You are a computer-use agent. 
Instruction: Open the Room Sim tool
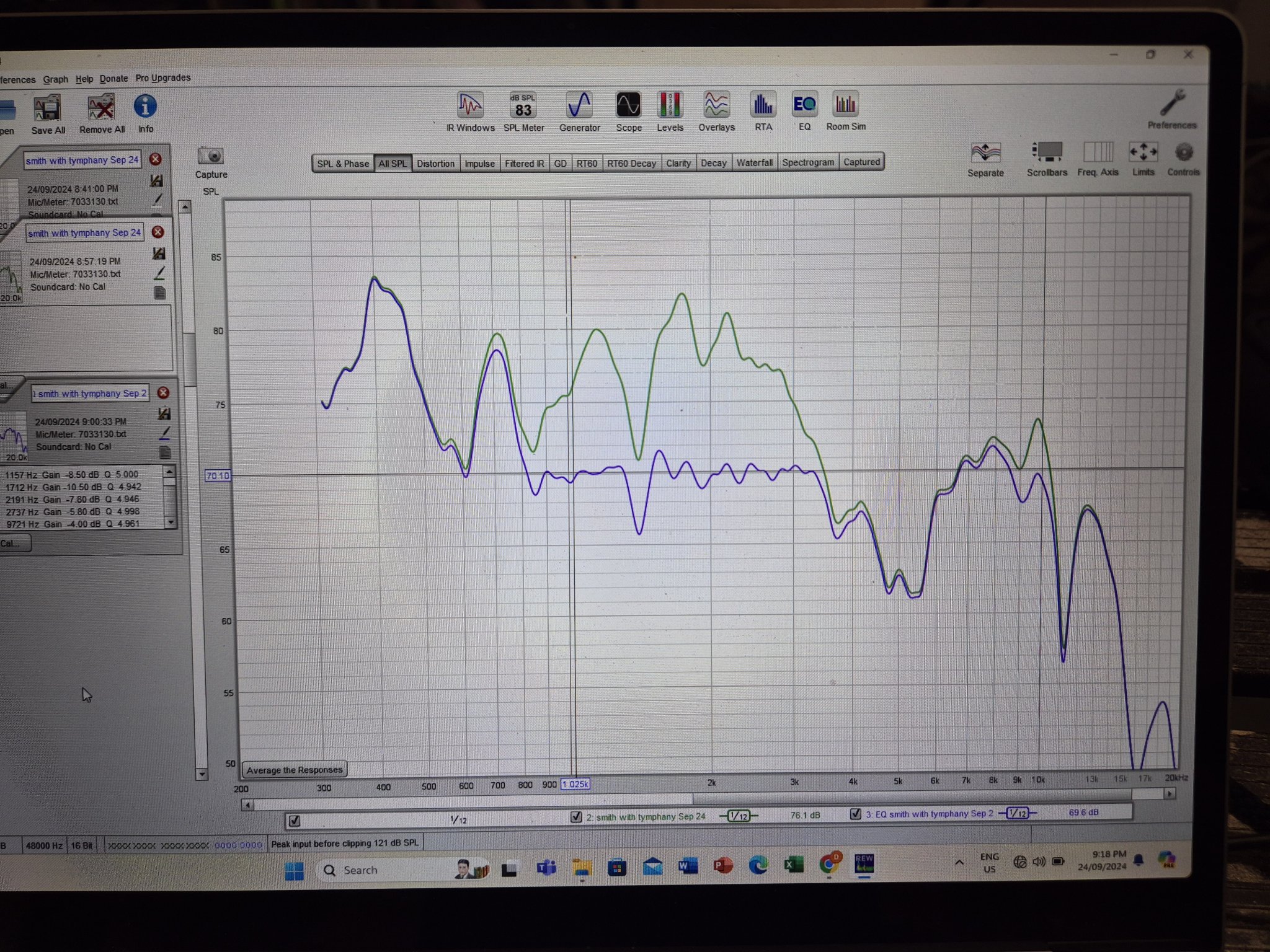(x=845, y=111)
